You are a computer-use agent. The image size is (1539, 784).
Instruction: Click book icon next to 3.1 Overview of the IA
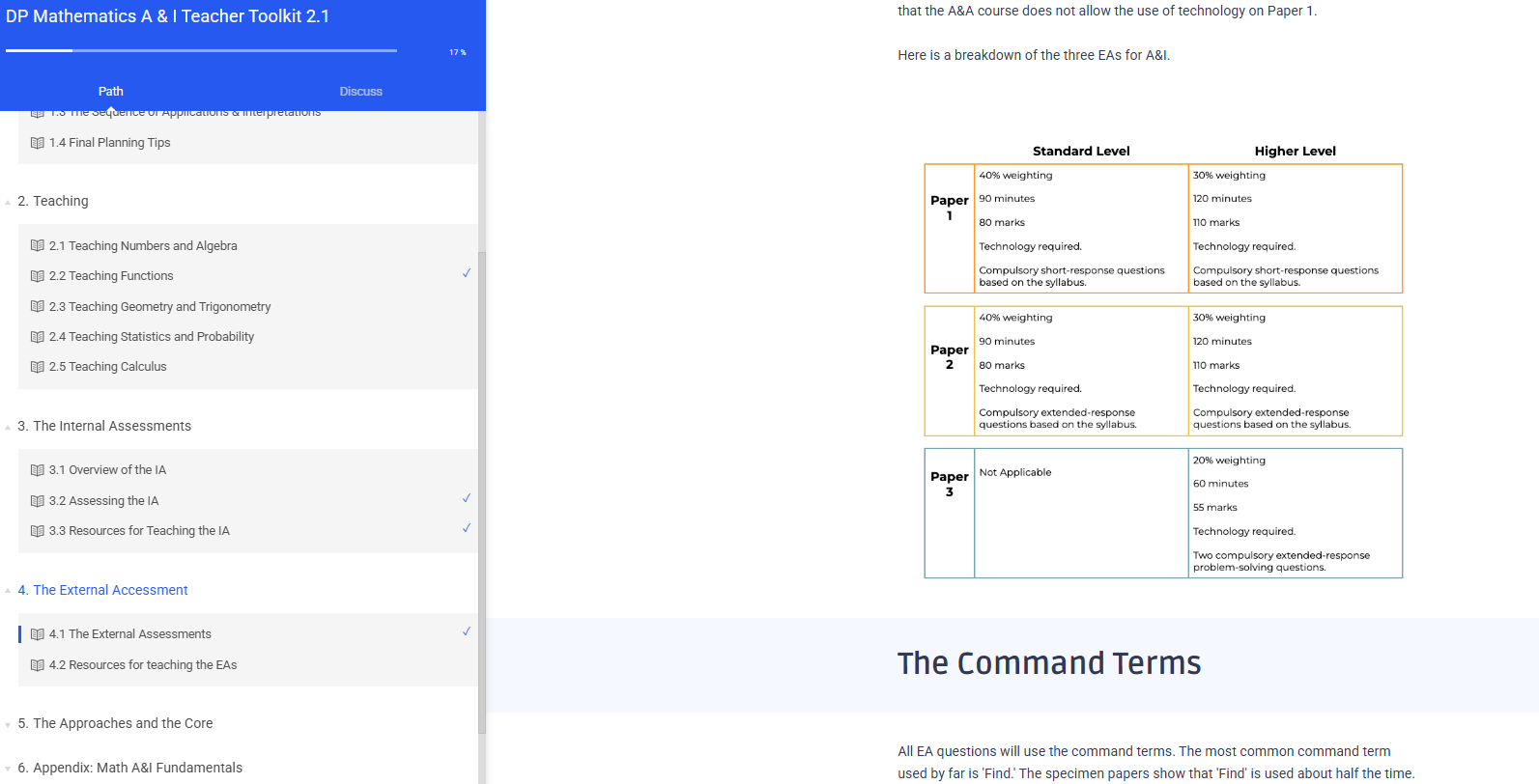pos(37,470)
